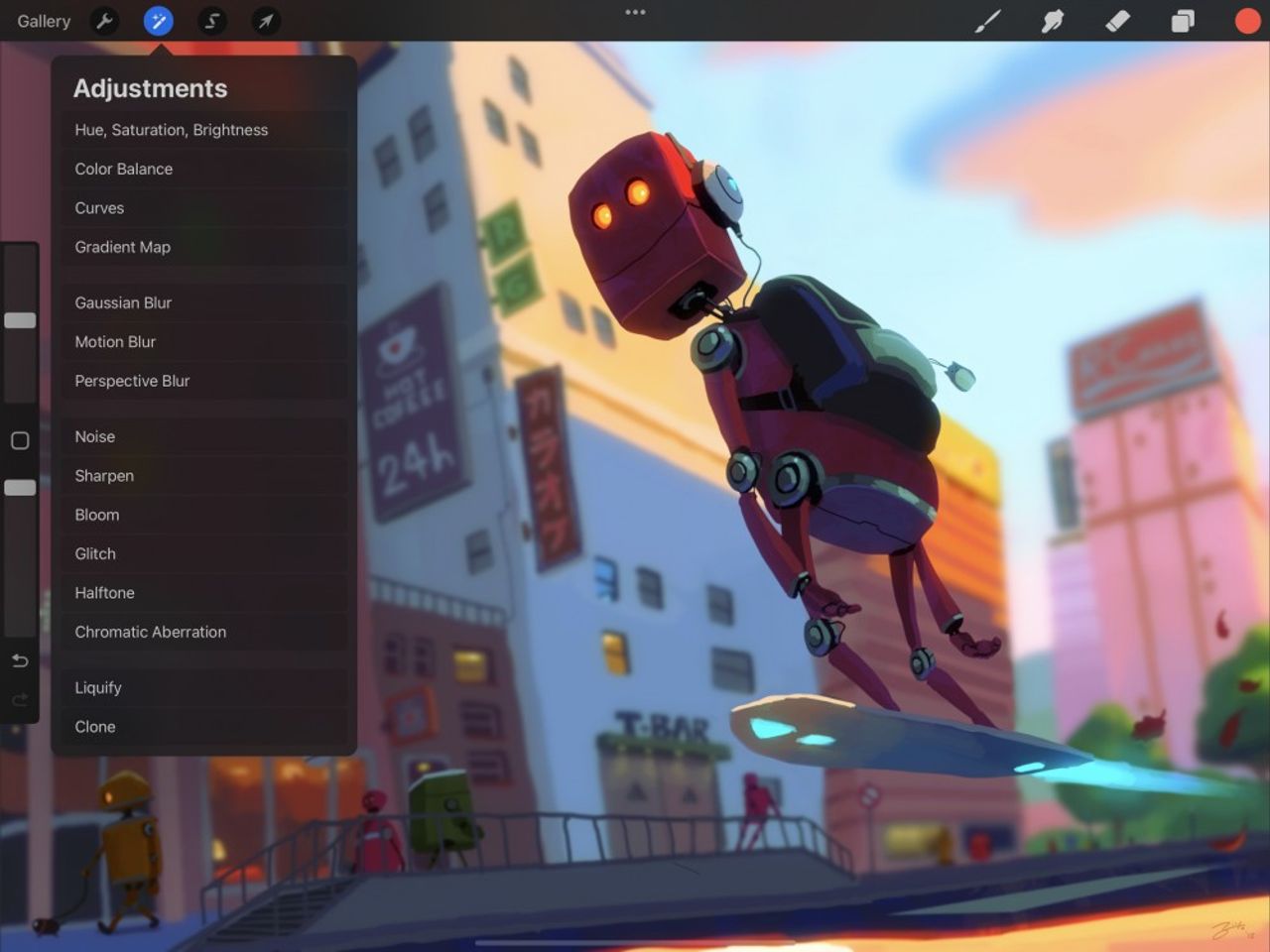The image size is (1270, 952).
Task: Select the Eraser tool
Action: pyautogui.click(x=1117, y=21)
